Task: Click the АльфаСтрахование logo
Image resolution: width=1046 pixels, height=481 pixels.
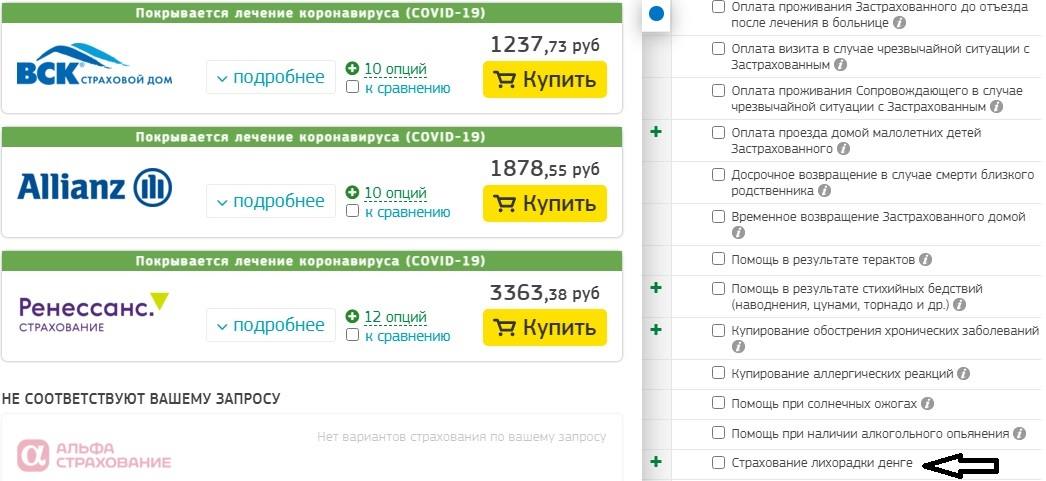Action: (x=94, y=455)
